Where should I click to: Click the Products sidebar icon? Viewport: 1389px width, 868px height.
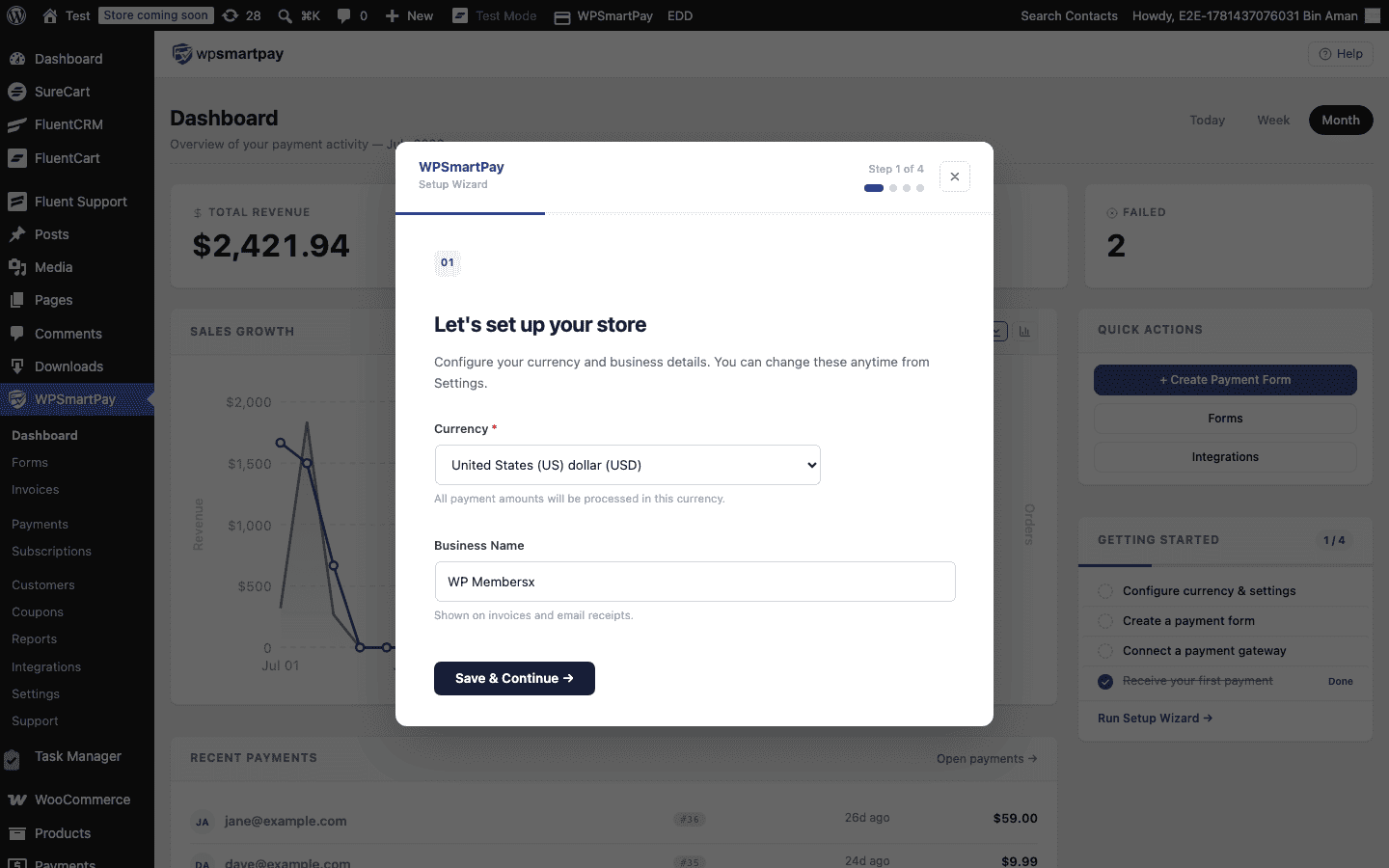click(x=16, y=833)
